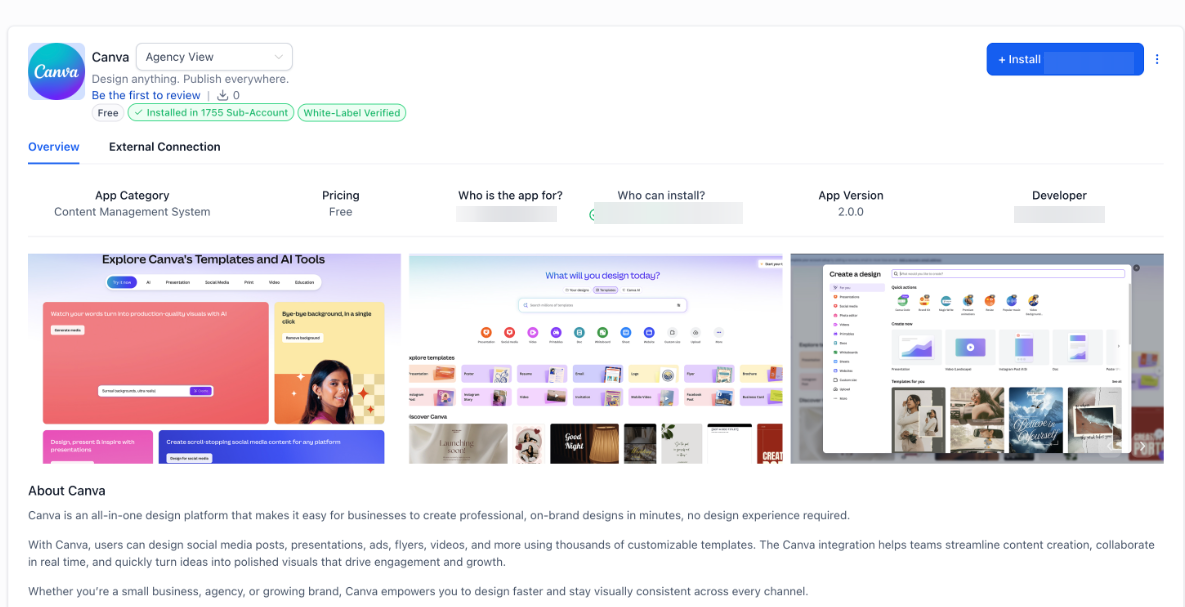Screen dimensions: 1185x607
Task: Click the green icon under Who can install
Action: pyautogui.click(x=592, y=215)
